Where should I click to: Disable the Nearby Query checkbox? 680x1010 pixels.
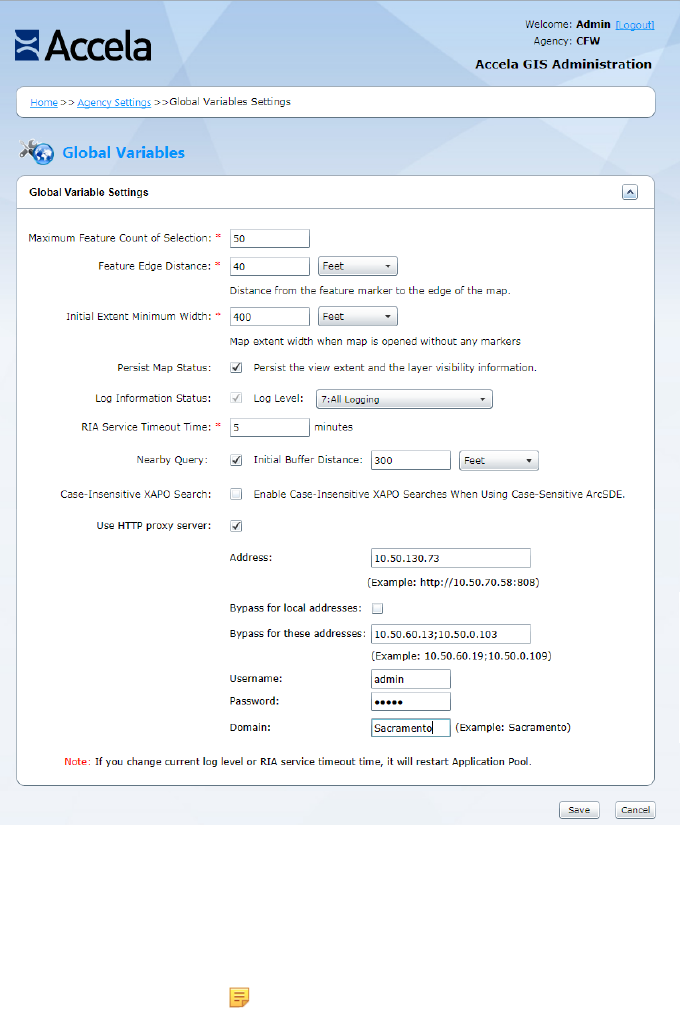236,461
